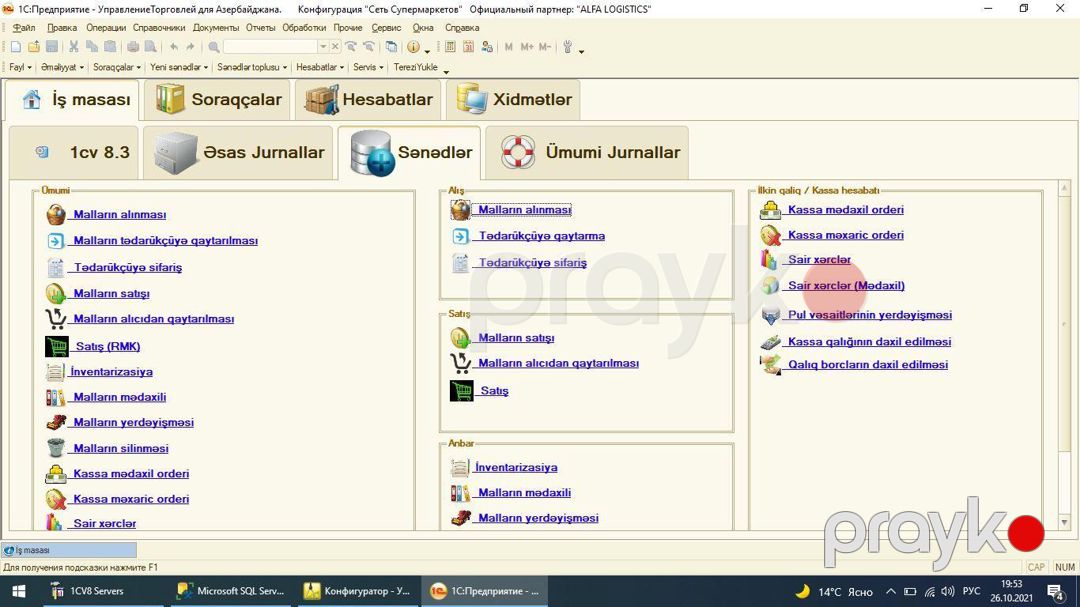The width and height of the screenshot is (1080, 607).
Task: Expand the Yeni sənədlər dropdown
Action: [178, 67]
